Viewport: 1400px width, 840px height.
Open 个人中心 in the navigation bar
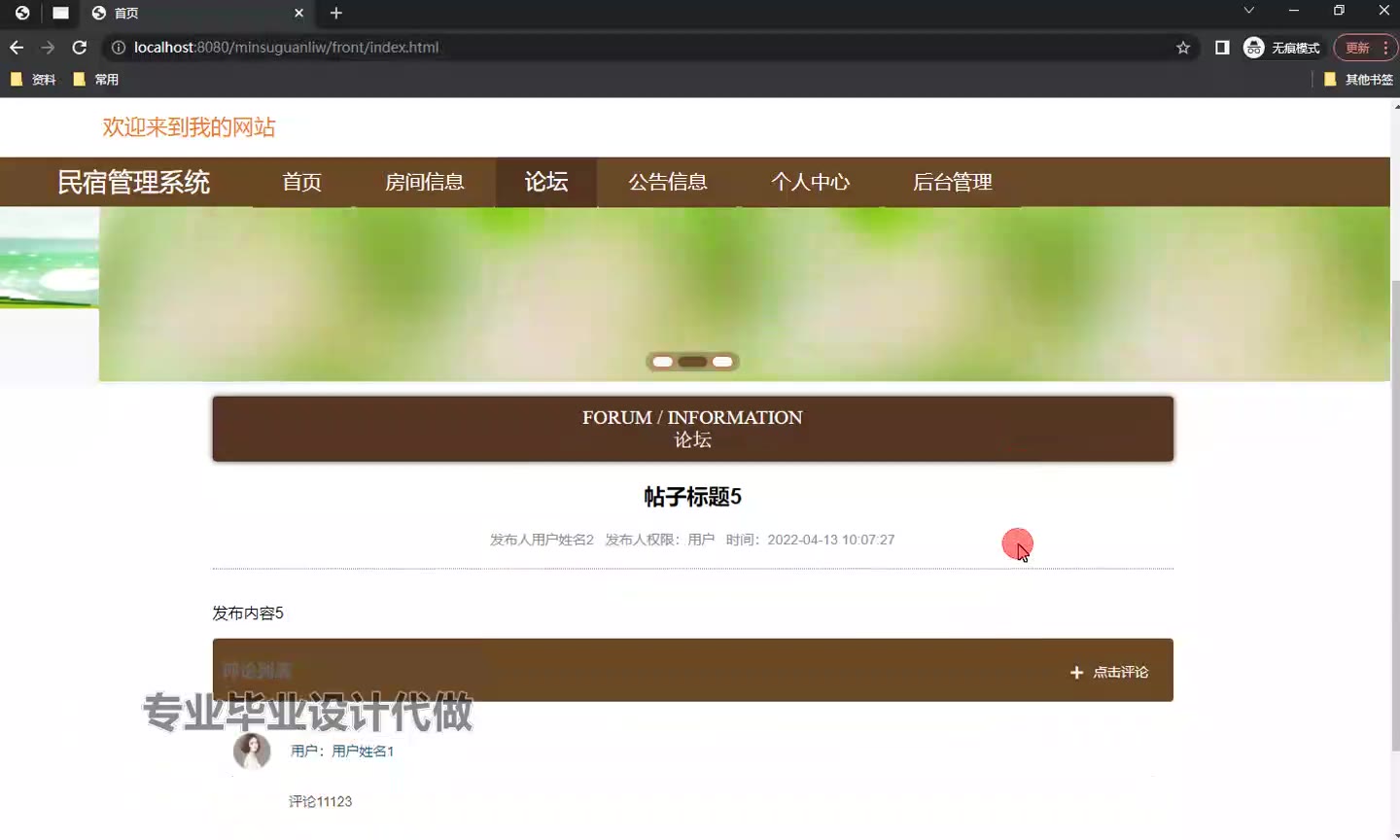(x=811, y=182)
